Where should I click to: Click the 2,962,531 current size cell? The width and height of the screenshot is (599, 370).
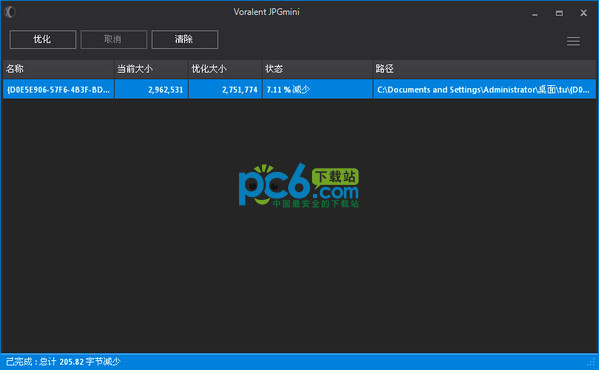[151, 89]
